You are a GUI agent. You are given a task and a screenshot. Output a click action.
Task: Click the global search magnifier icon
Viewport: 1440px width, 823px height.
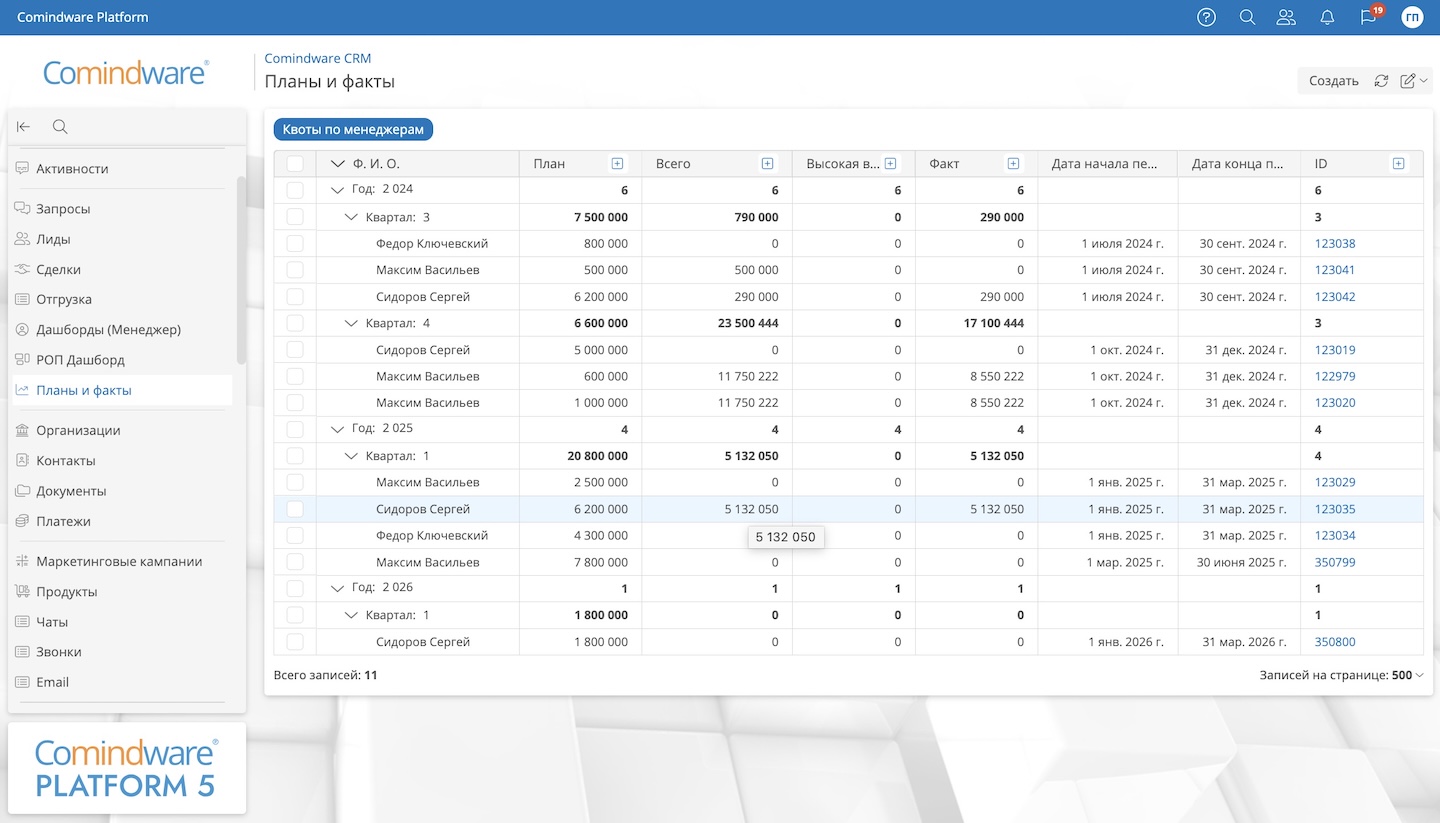(1247, 17)
